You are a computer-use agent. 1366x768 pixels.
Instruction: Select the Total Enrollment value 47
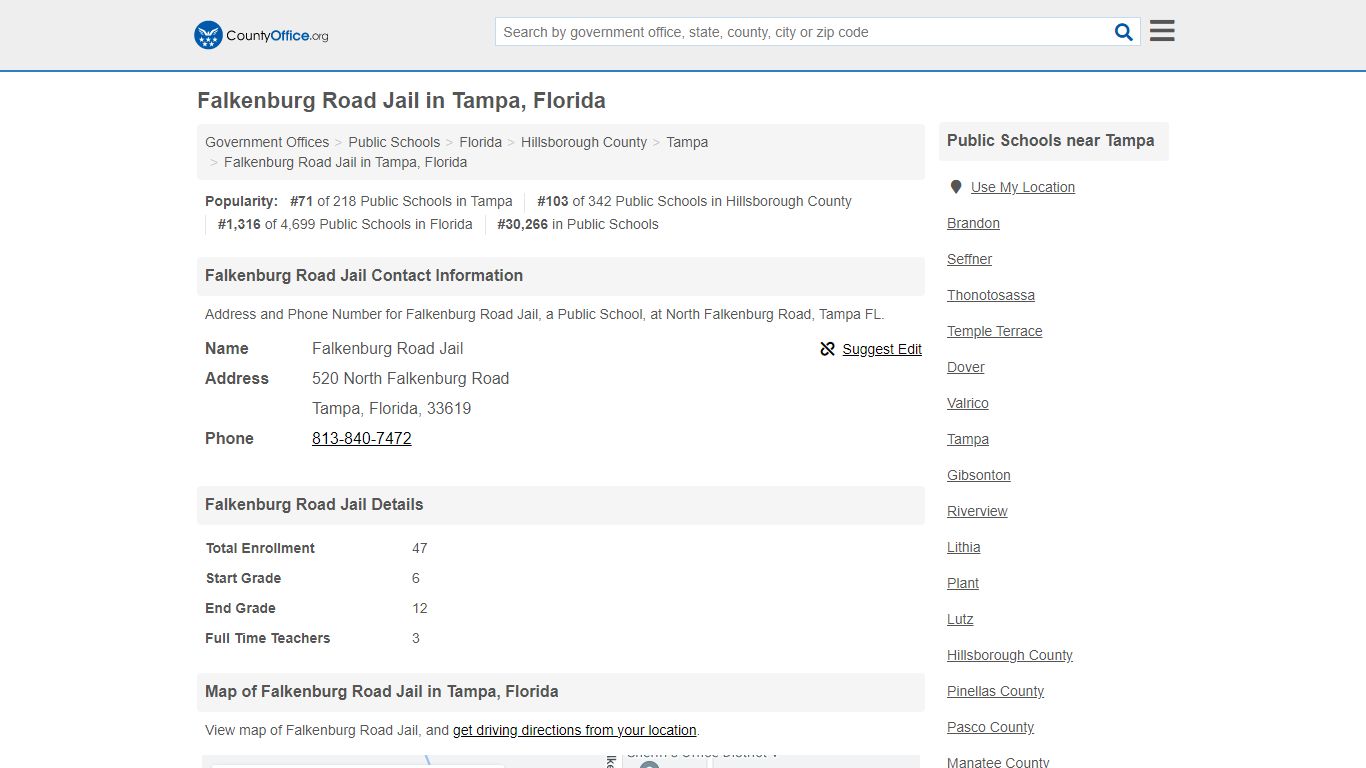point(419,548)
